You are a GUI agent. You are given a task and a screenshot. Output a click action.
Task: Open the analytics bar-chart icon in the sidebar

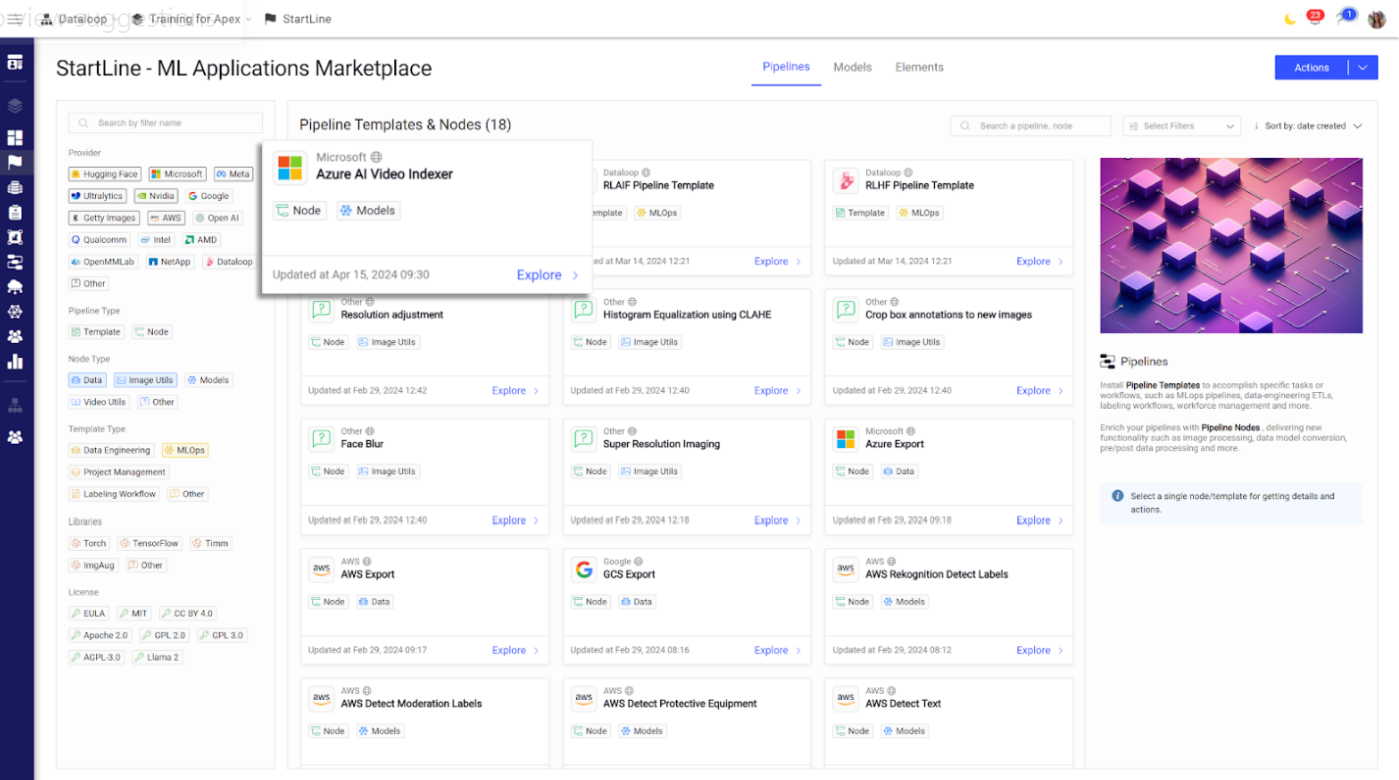(x=15, y=361)
